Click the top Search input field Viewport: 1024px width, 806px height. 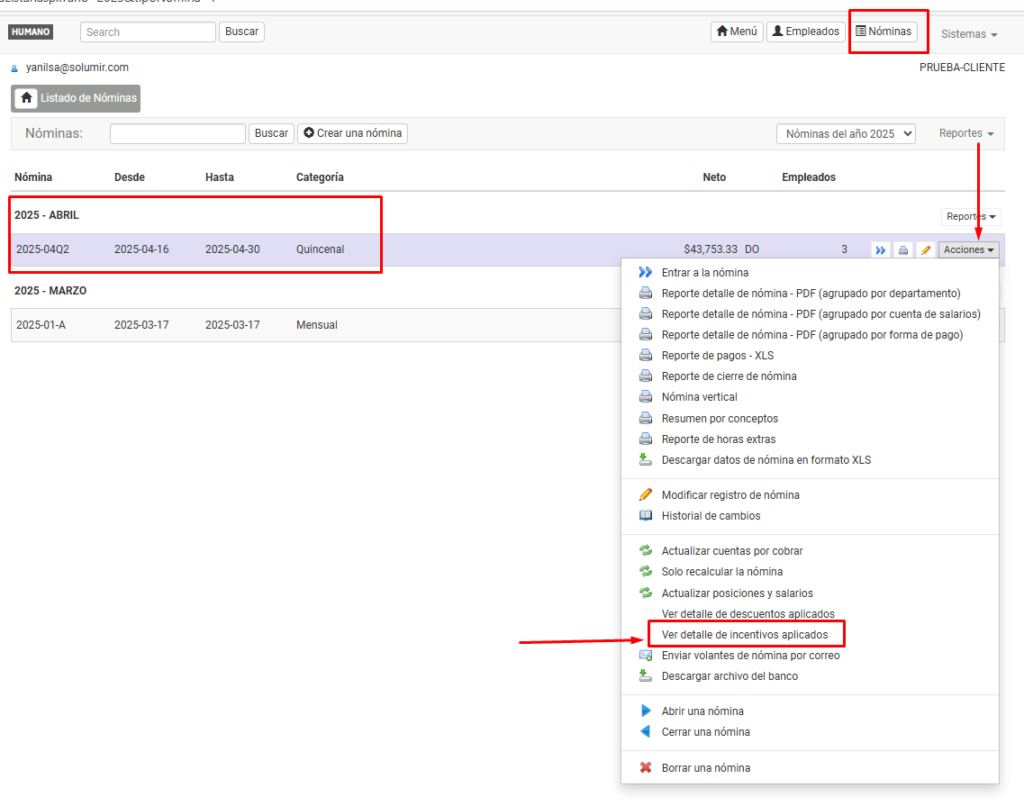coord(148,32)
